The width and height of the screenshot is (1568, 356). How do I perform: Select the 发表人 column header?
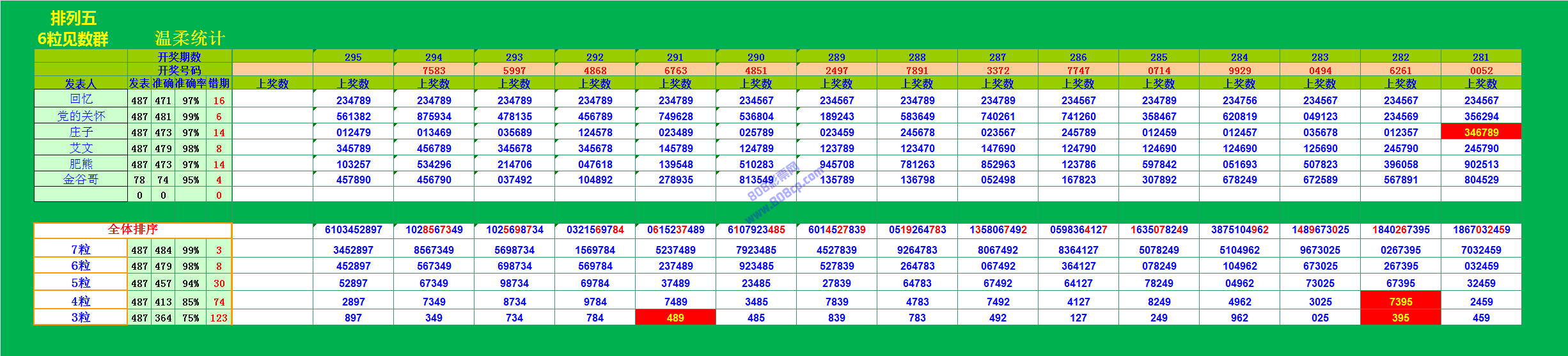click(x=81, y=84)
